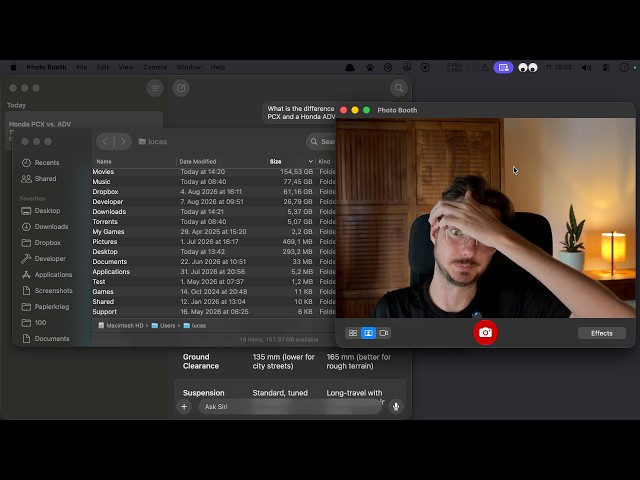Open the Camera menu
Image resolution: width=640 pixels, height=480 pixels.
[155, 67]
